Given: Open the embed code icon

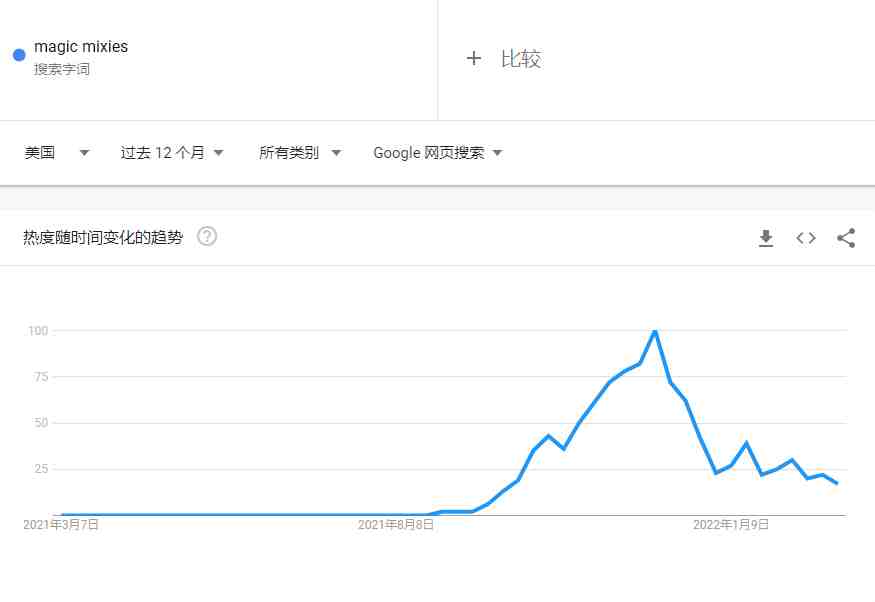Looking at the screenshot, I should [x=806, y=238].
